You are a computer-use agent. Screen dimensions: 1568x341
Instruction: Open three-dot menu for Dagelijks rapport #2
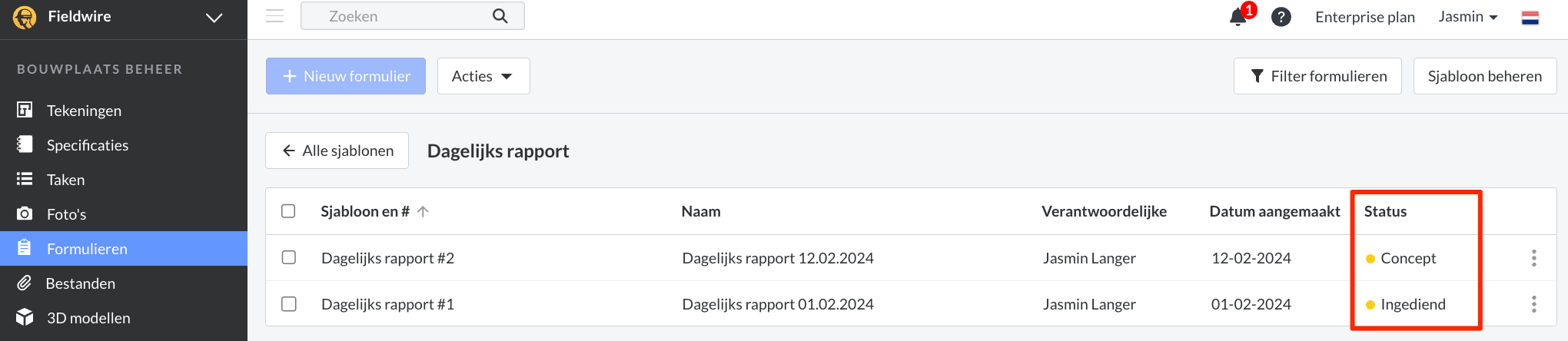point(1534,258)
